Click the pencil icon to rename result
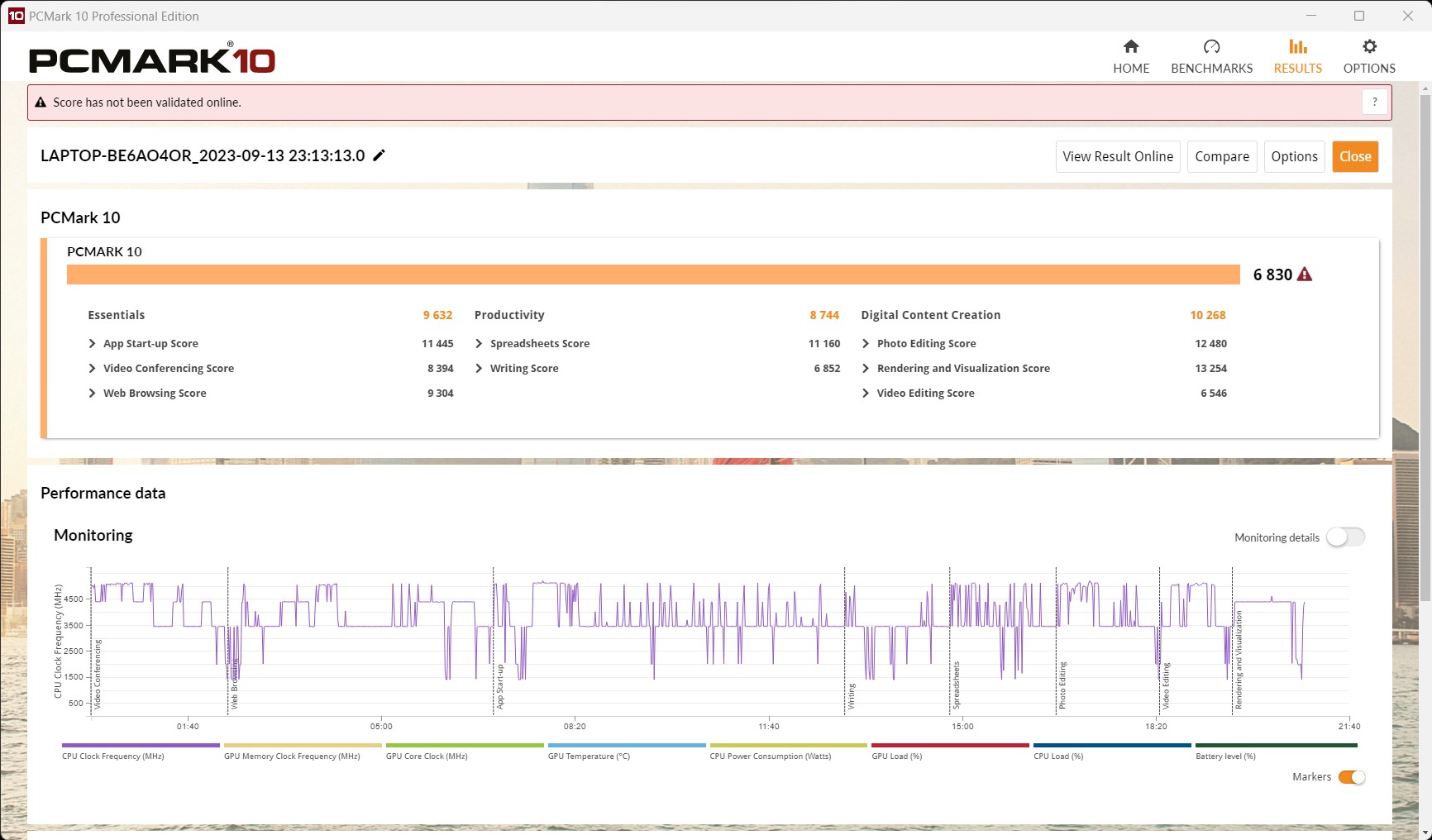Viewport: 1432px width, 840px height. 379,155
